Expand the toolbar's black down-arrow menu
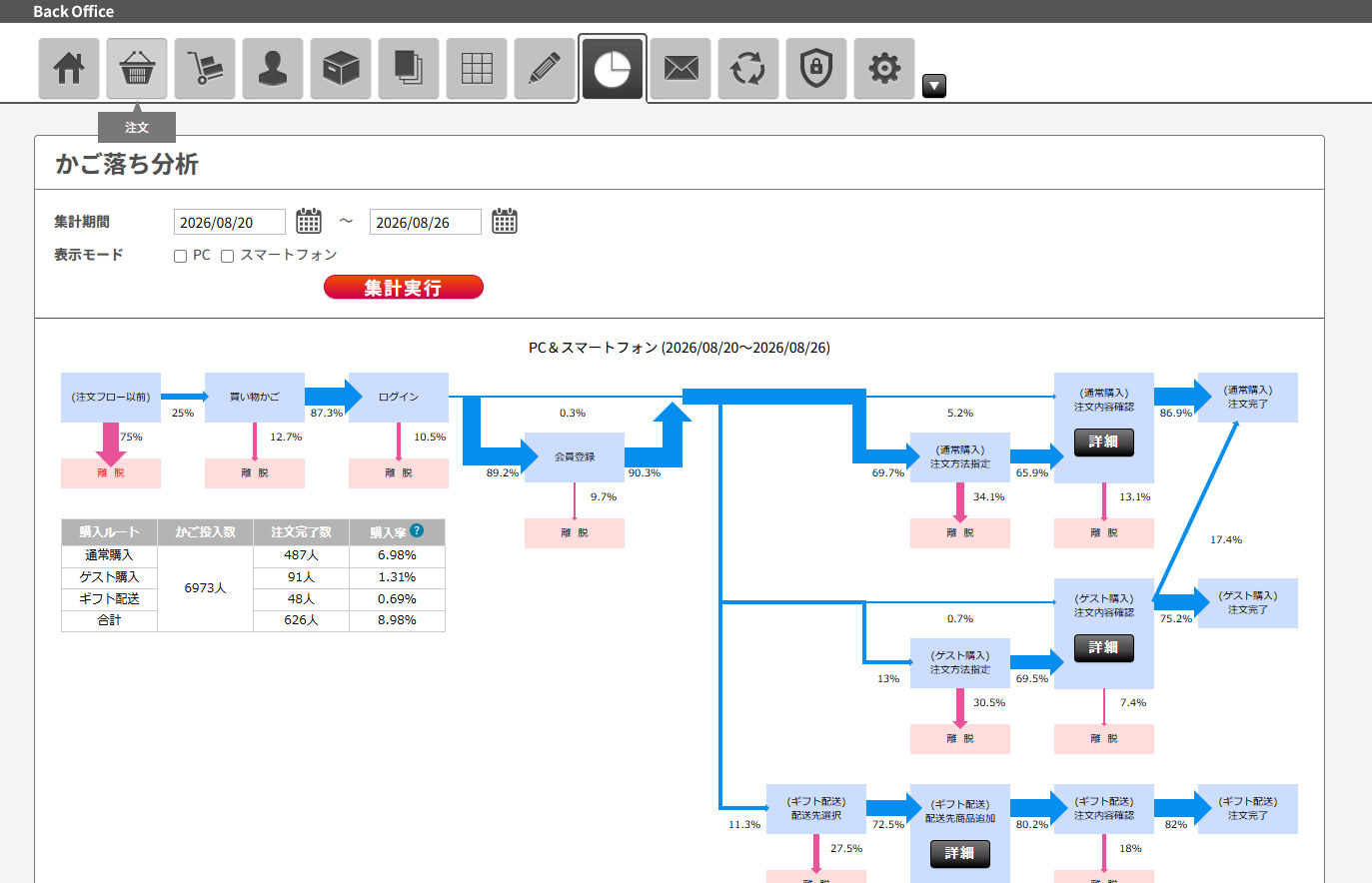Image resolution: width=1372 pixels, height=883 pixels. pos(934,86)
